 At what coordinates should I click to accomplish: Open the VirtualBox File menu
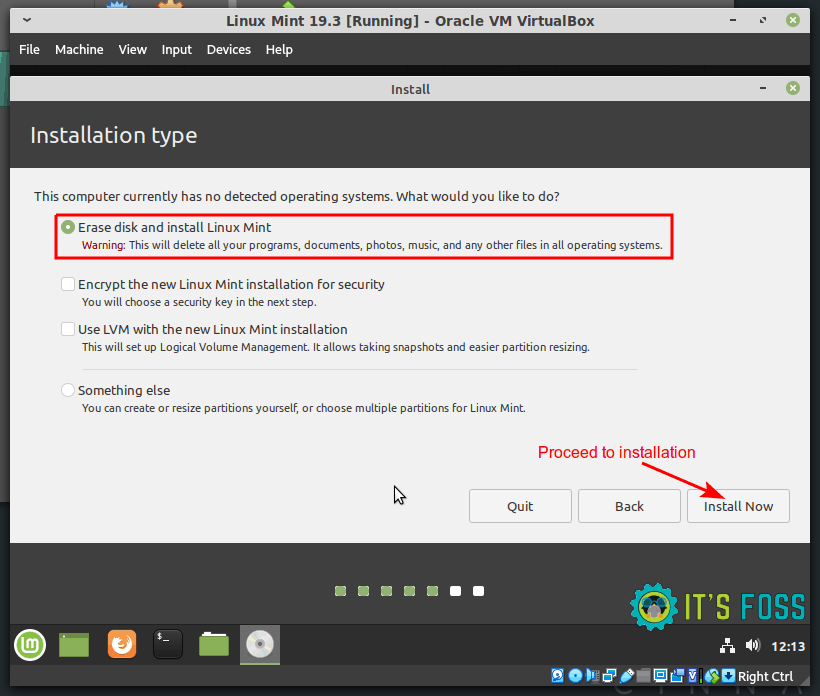[29, 49]
